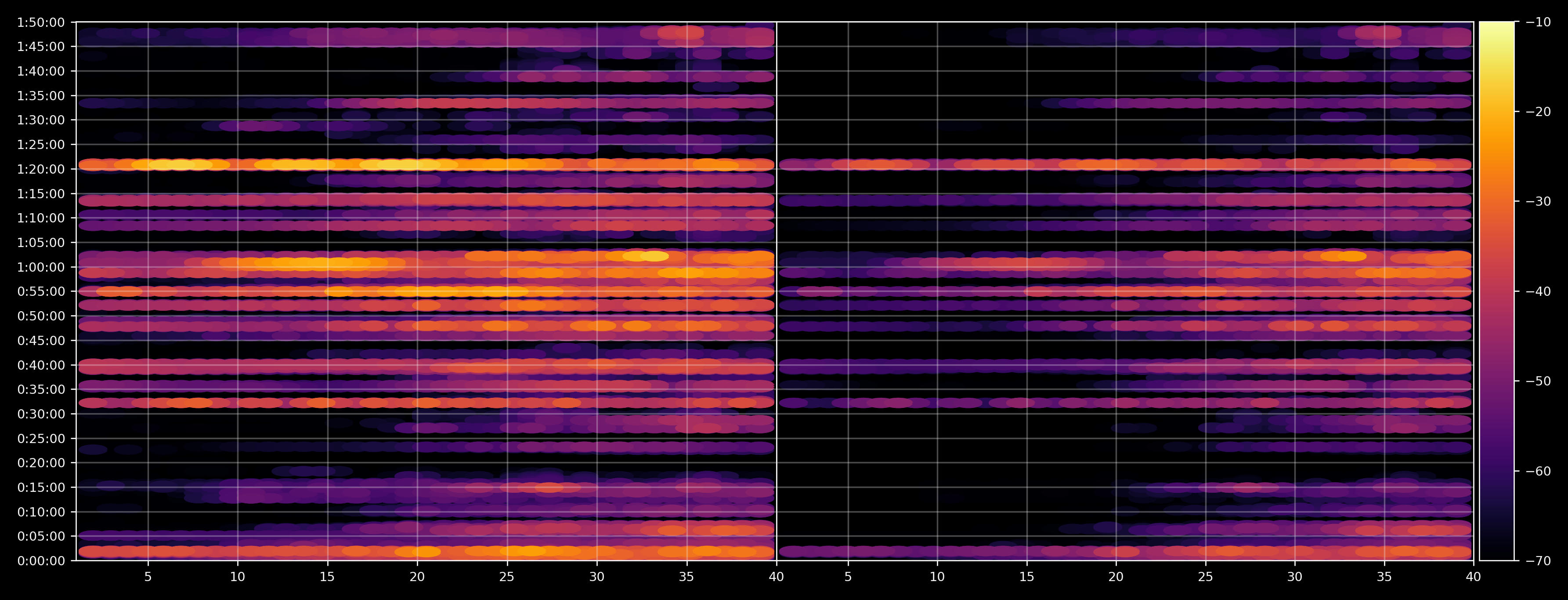Click the −30 colorbar tick label

tap(1539, 202)
